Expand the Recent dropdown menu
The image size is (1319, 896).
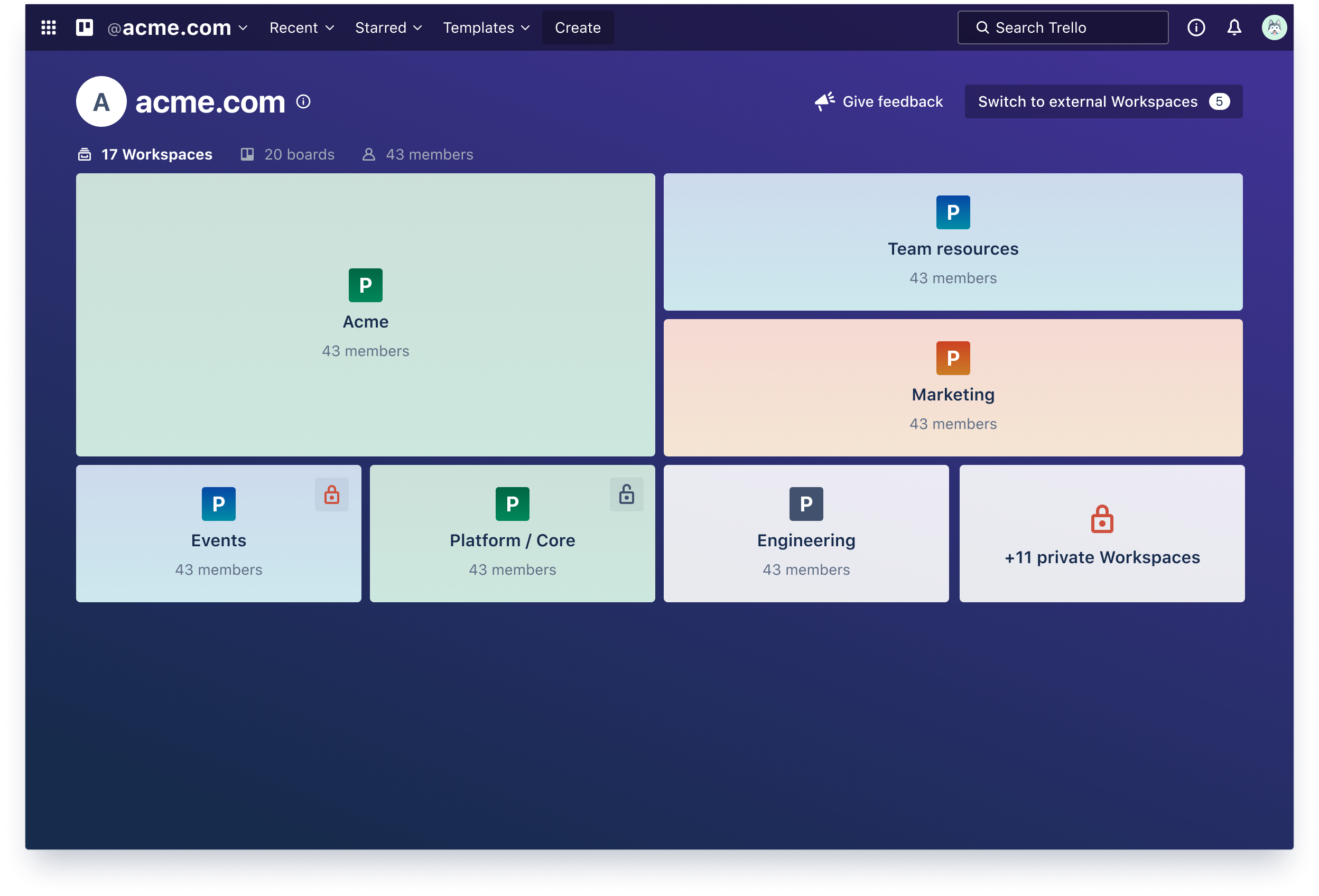[301, 27]
